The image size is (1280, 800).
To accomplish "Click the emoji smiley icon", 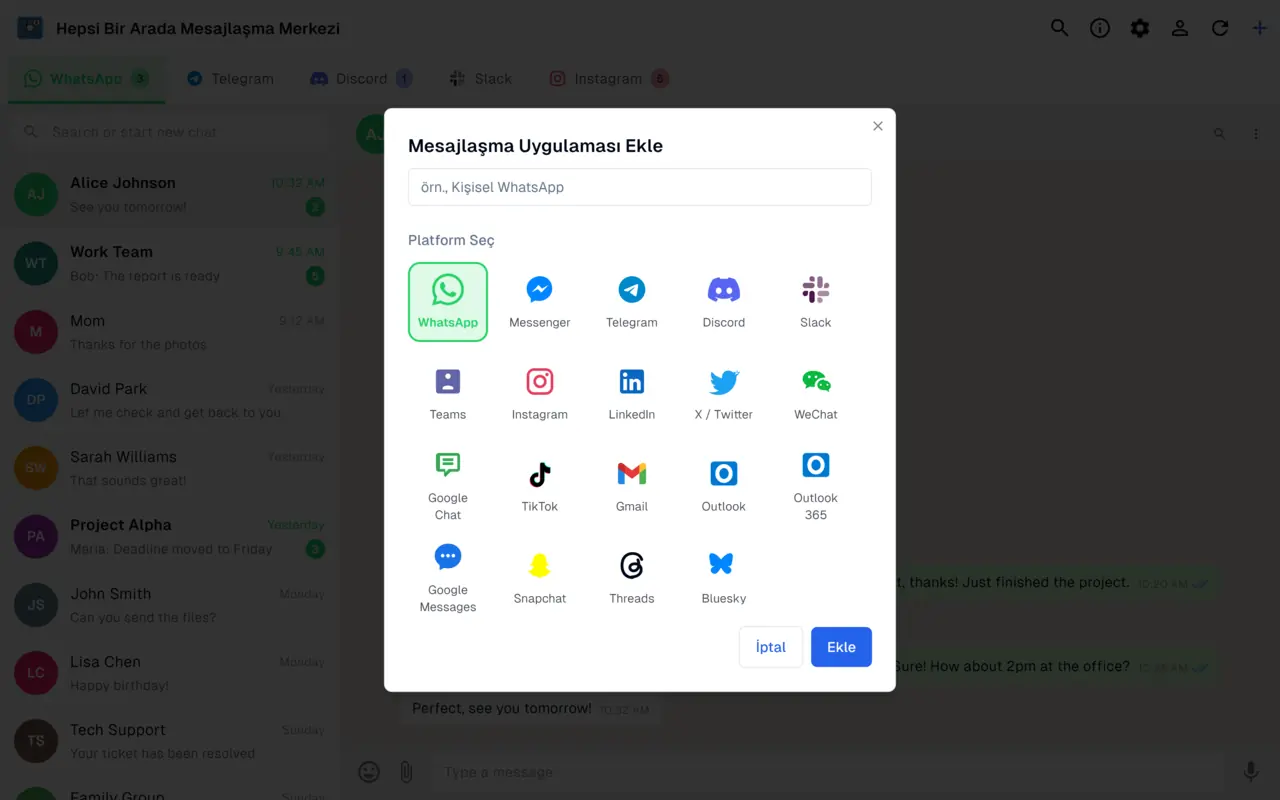I will point(369,772).
